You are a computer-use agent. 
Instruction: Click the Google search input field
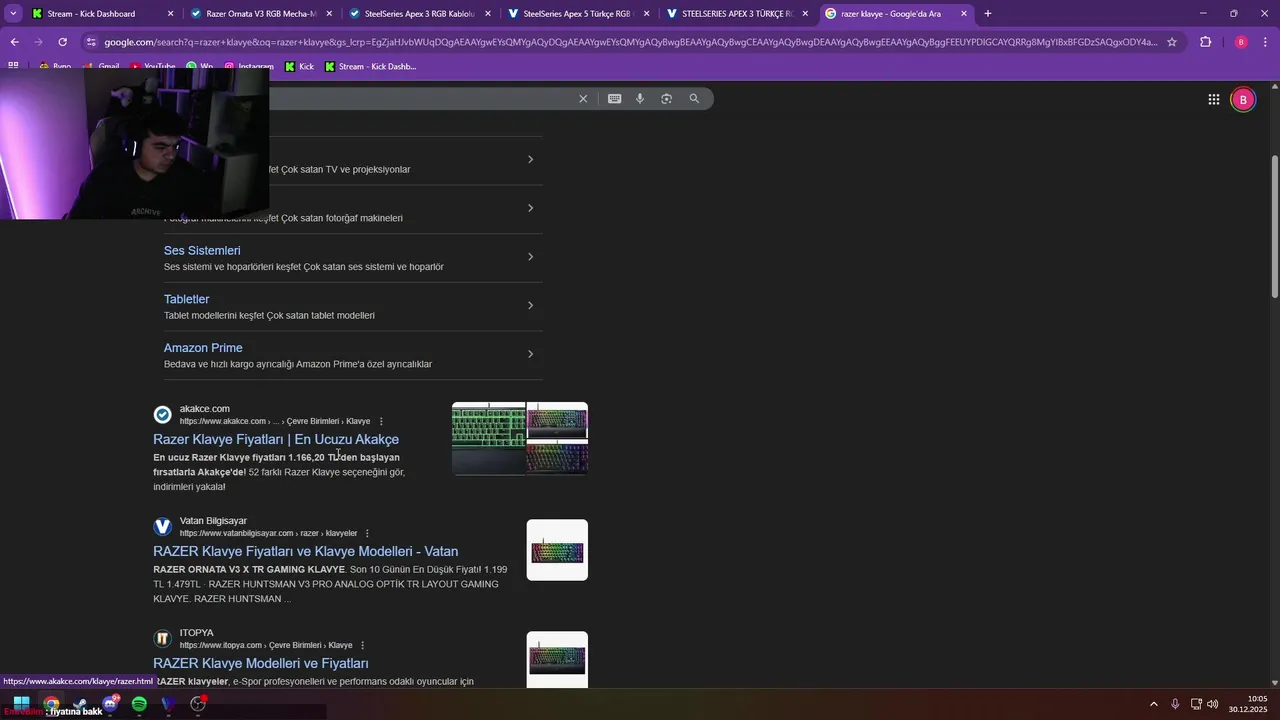420,99
